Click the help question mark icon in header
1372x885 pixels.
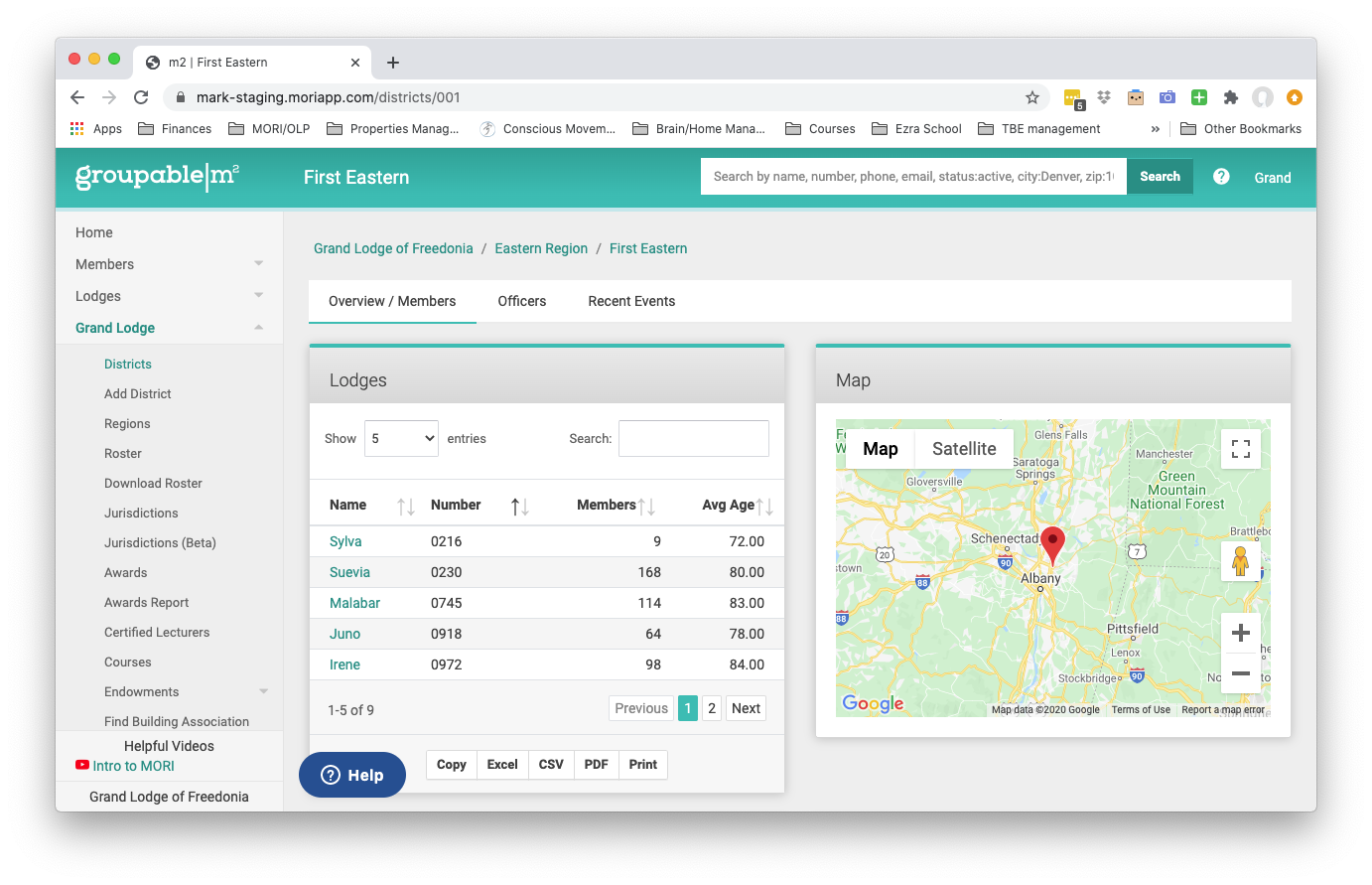point(1221,177)
